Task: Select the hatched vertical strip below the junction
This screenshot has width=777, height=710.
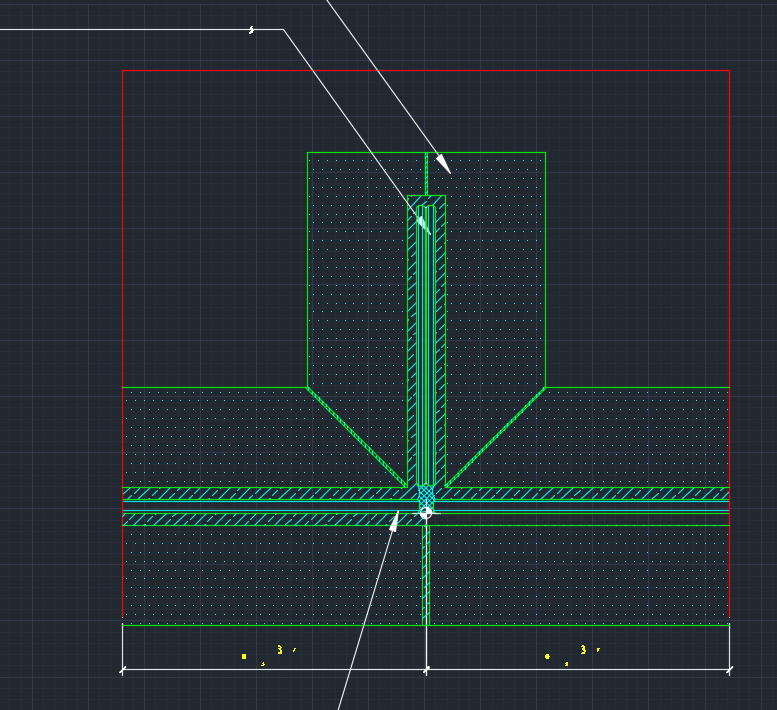Action: tap(426, 575)
